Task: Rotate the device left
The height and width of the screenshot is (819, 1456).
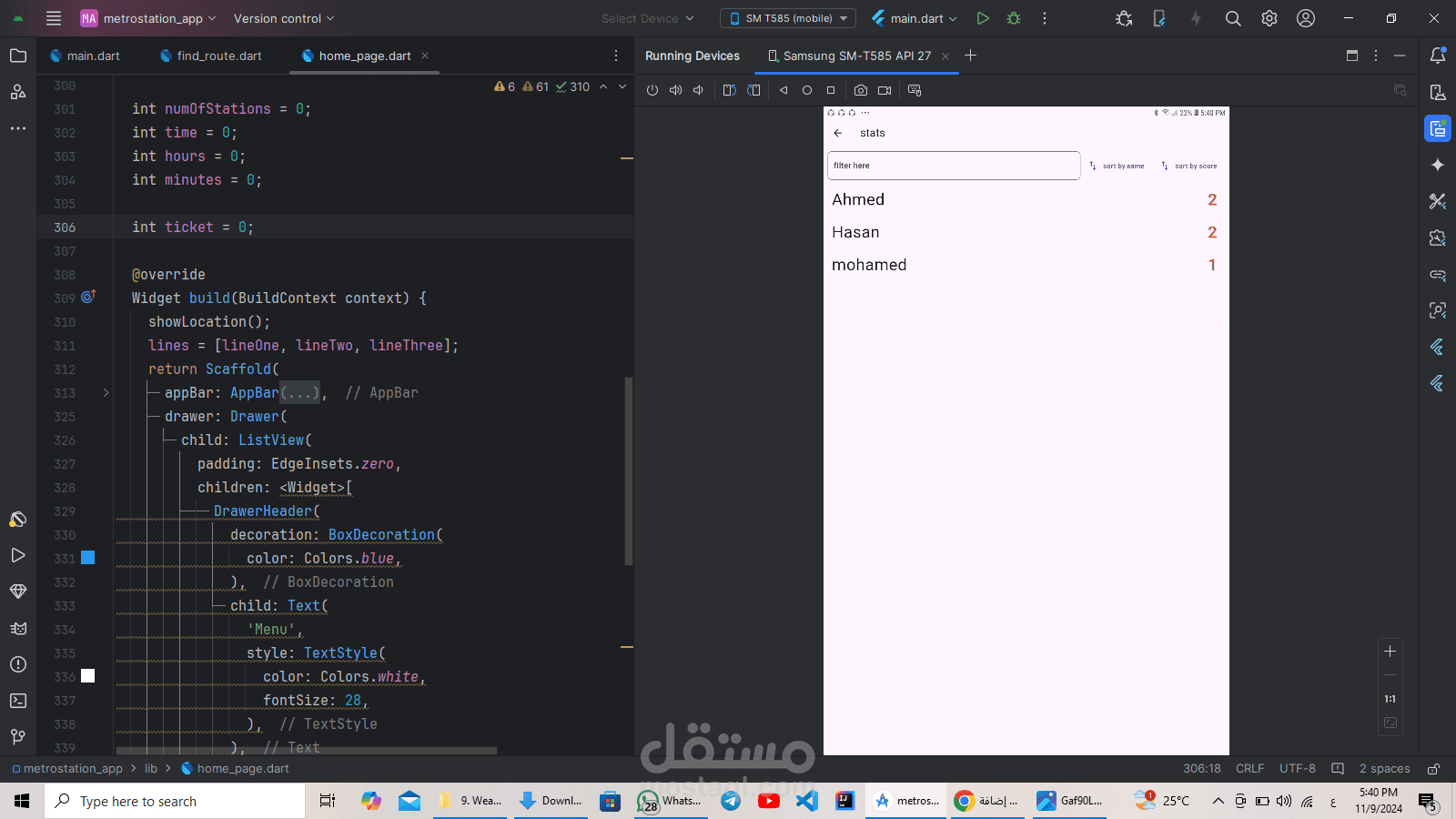Action: 729,90
